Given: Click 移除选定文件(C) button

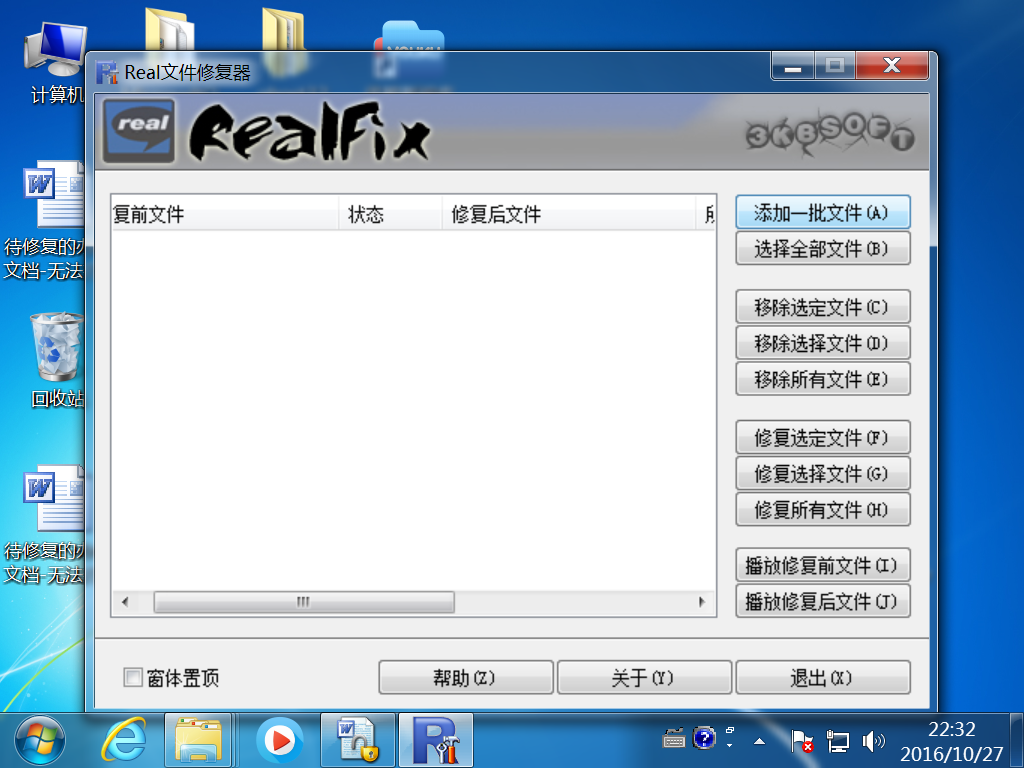Looking at the screenshot, I should pos(823,307).
